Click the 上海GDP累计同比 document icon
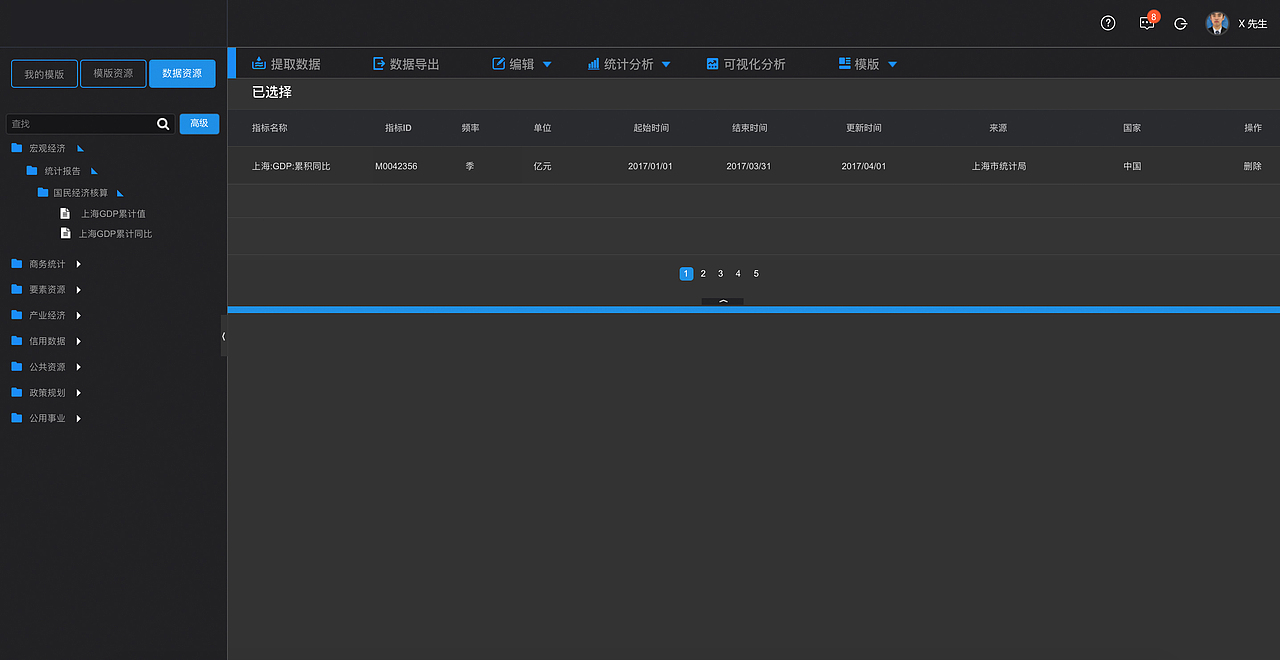 tap(66, 233)
